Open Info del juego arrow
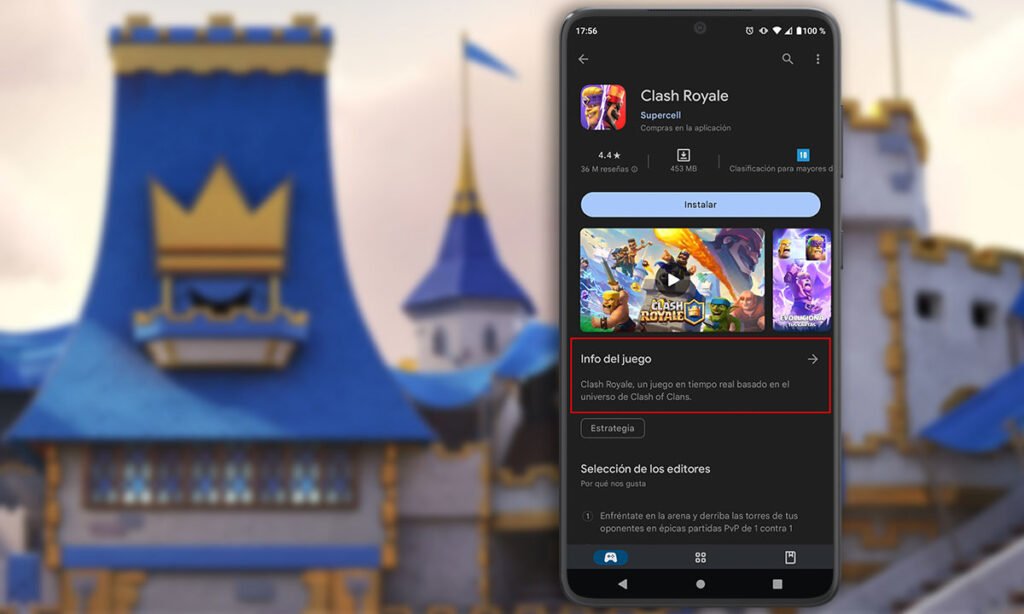The width and height of the screenshot is (1024, 614). (x=812, y=359)
